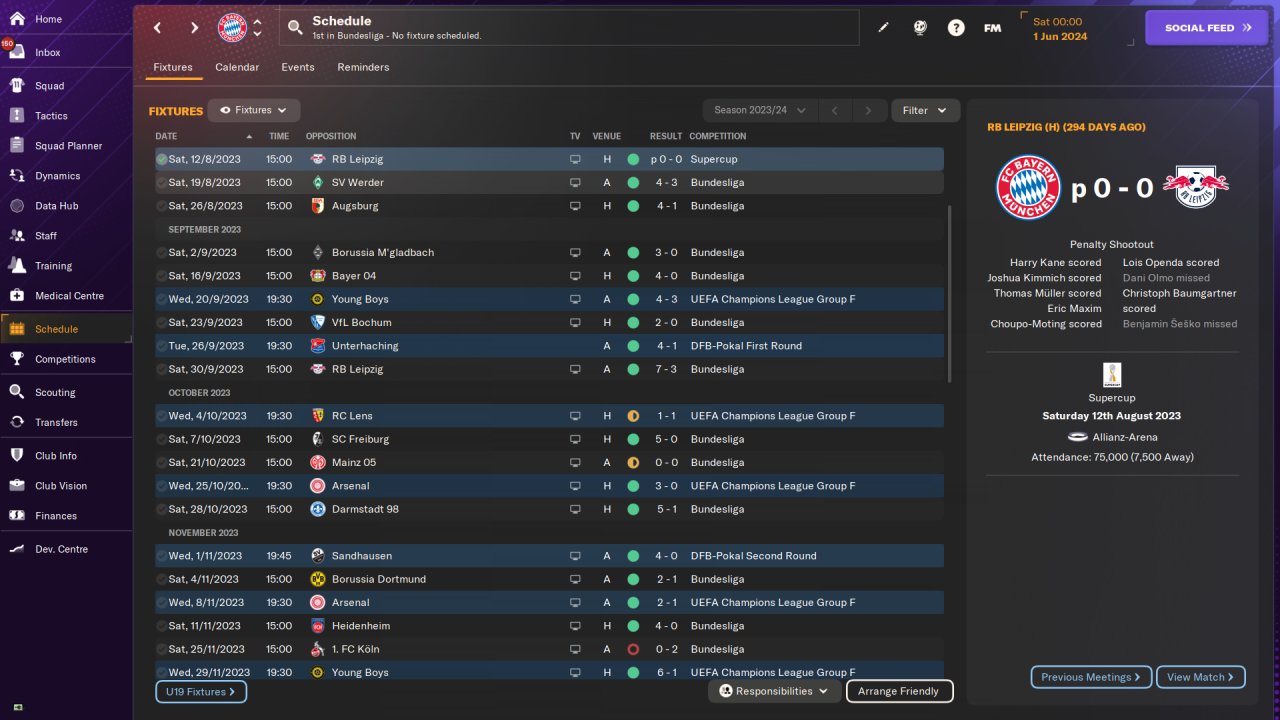Click the FM logo icon

[x=992, y=28]
